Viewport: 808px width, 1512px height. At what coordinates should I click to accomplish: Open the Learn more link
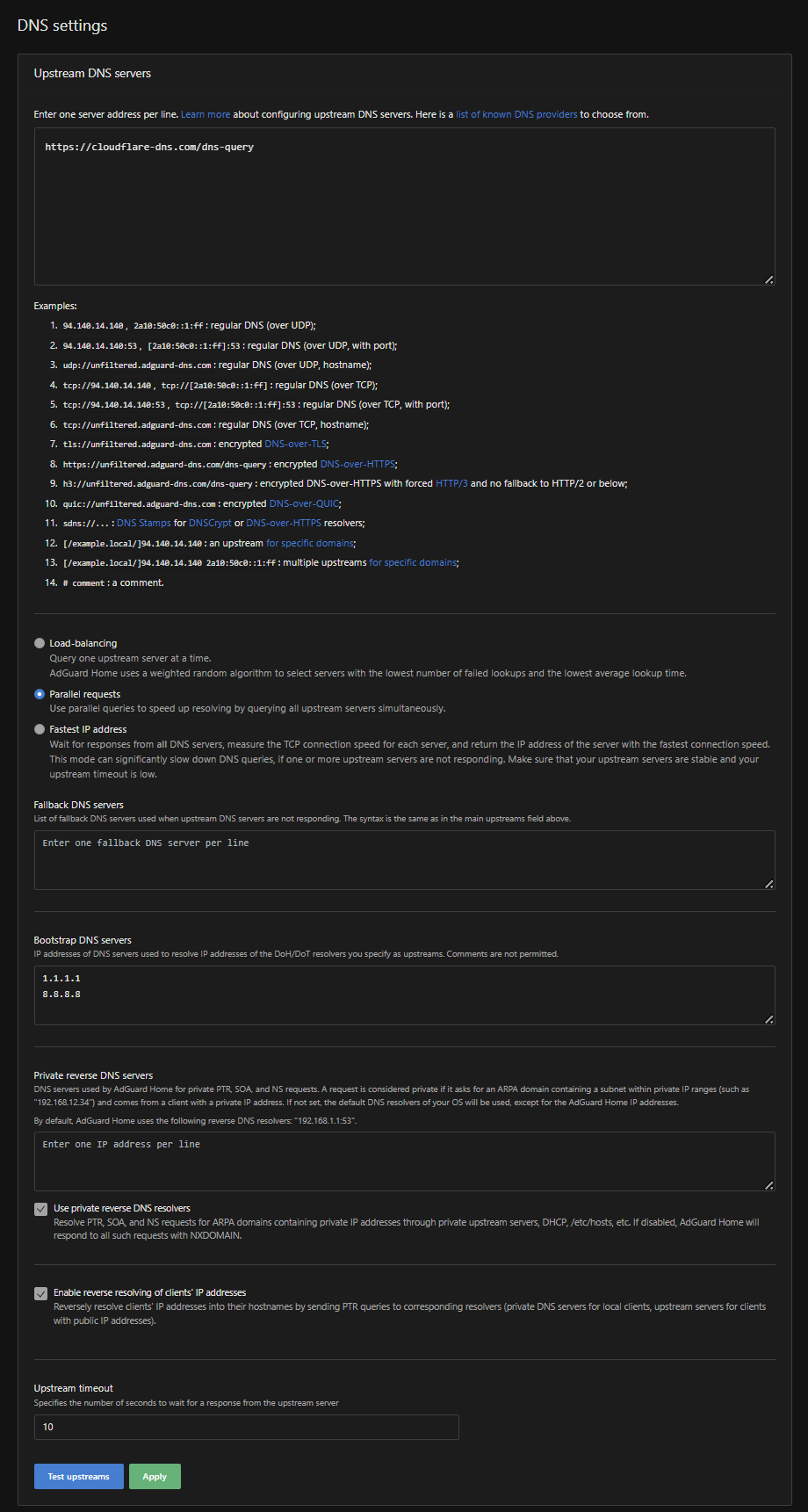tap(206, 114)
